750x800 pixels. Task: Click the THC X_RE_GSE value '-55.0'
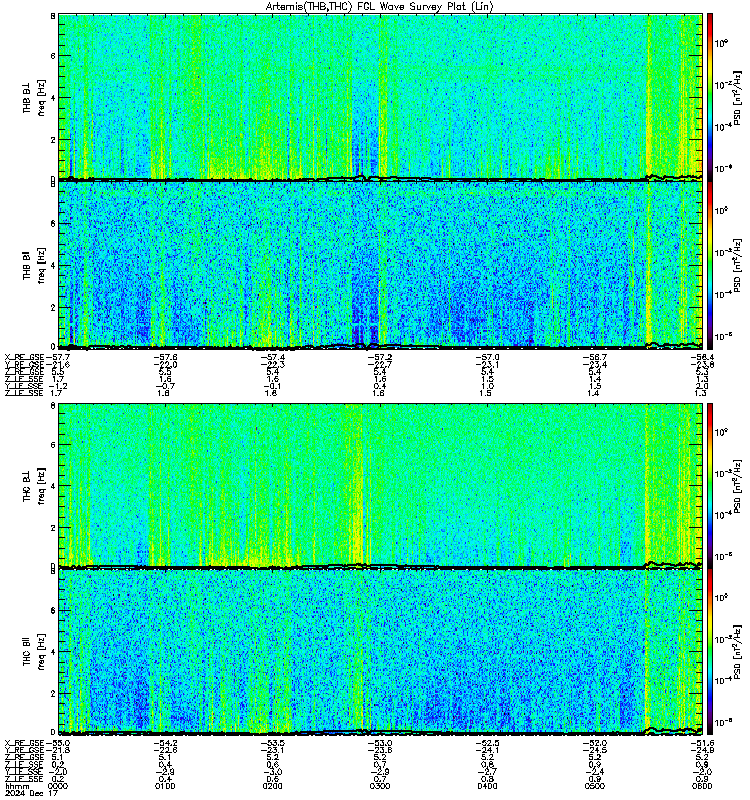point(58,743)
